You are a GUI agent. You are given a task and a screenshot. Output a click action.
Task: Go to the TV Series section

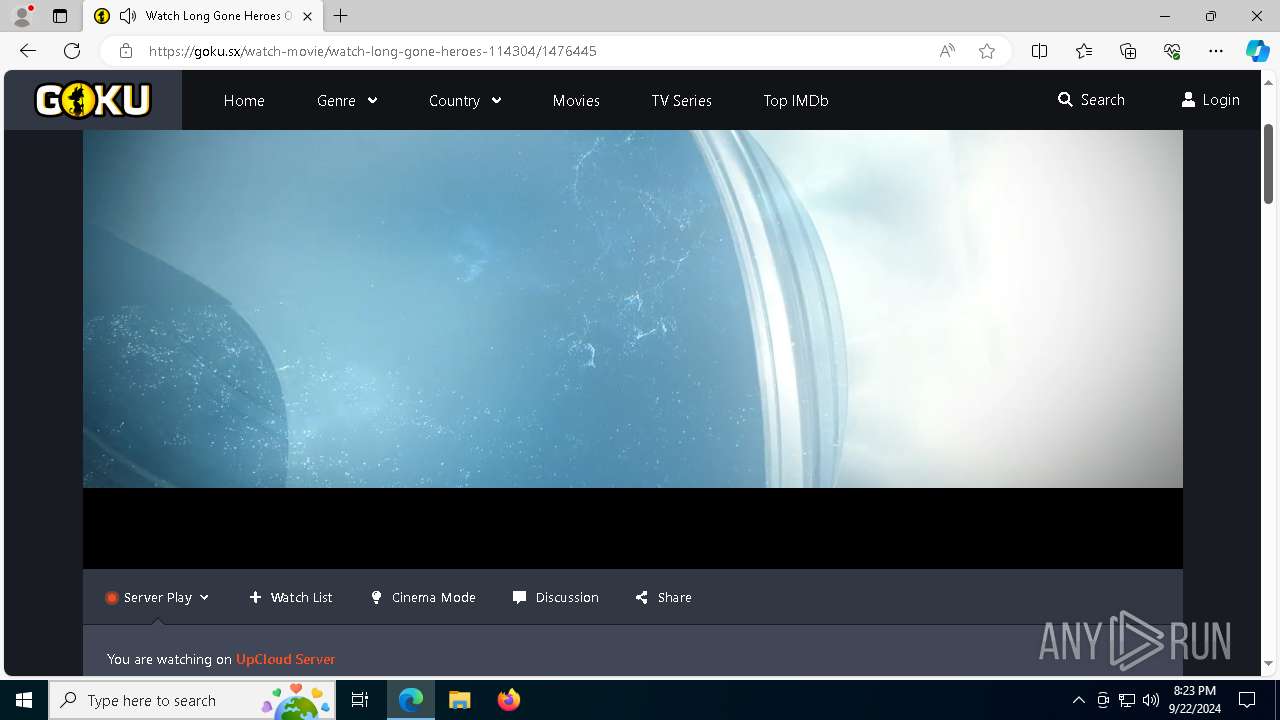click(x=681, y=100)
